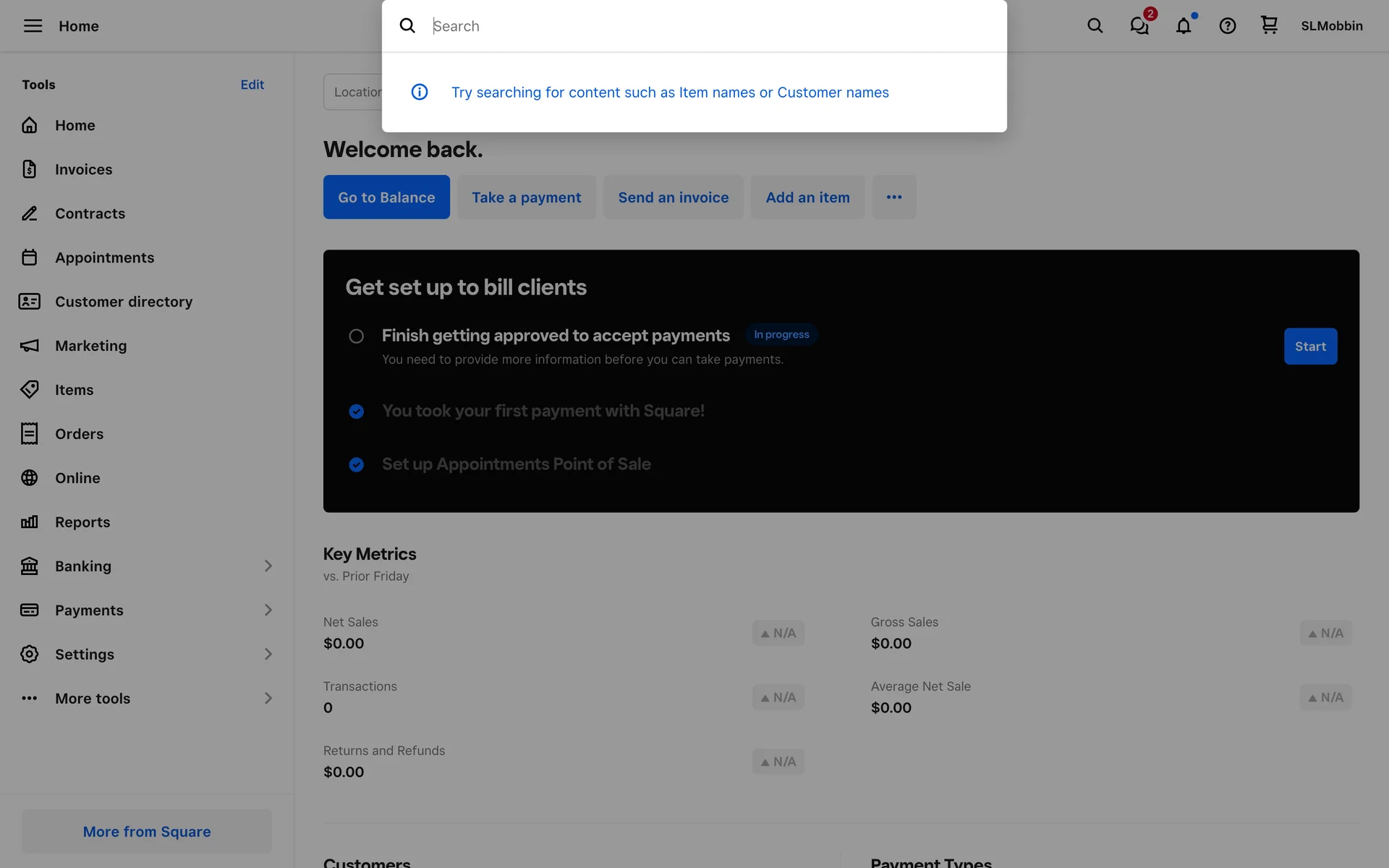The image size is (1389, 868).
Task: Click the Marketing megaphone icon
Action: 30,346
